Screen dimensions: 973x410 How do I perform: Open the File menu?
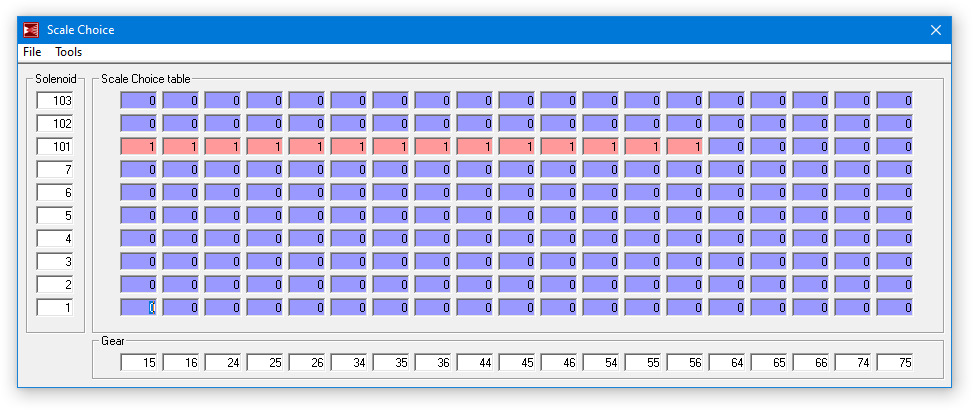[32, 52]
